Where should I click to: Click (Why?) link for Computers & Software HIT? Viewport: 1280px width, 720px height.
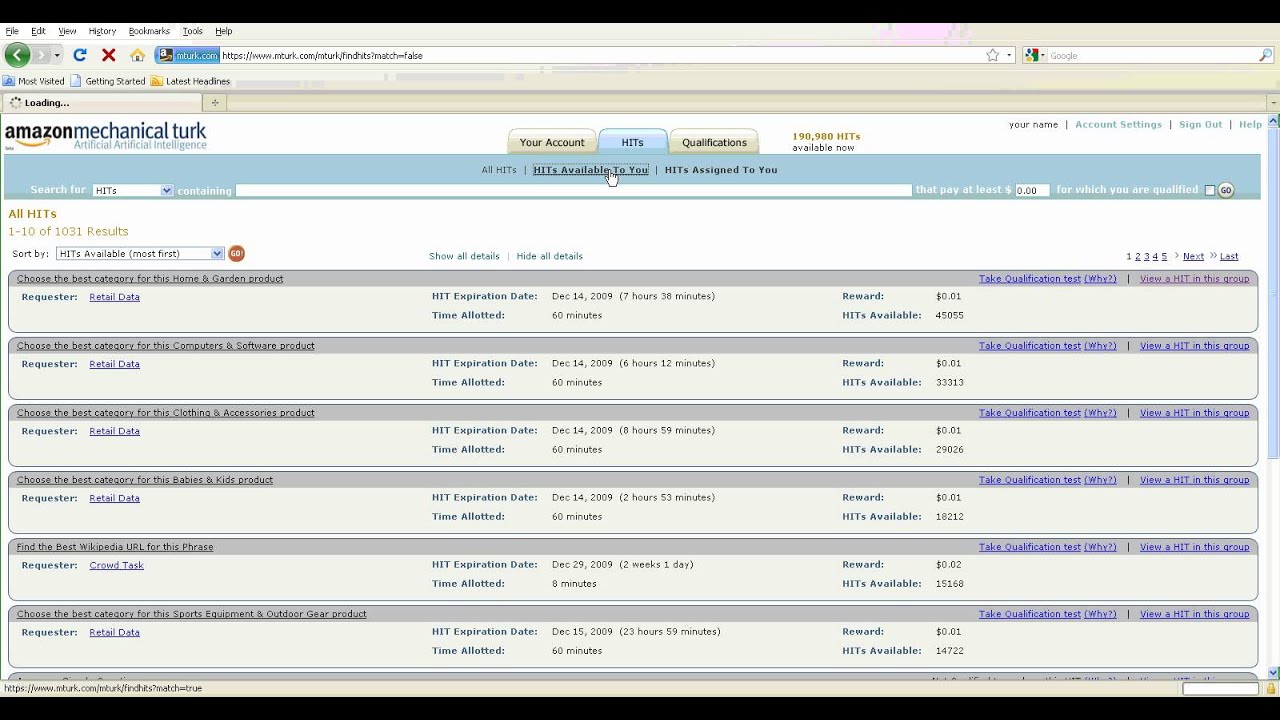coord(1100,346)
